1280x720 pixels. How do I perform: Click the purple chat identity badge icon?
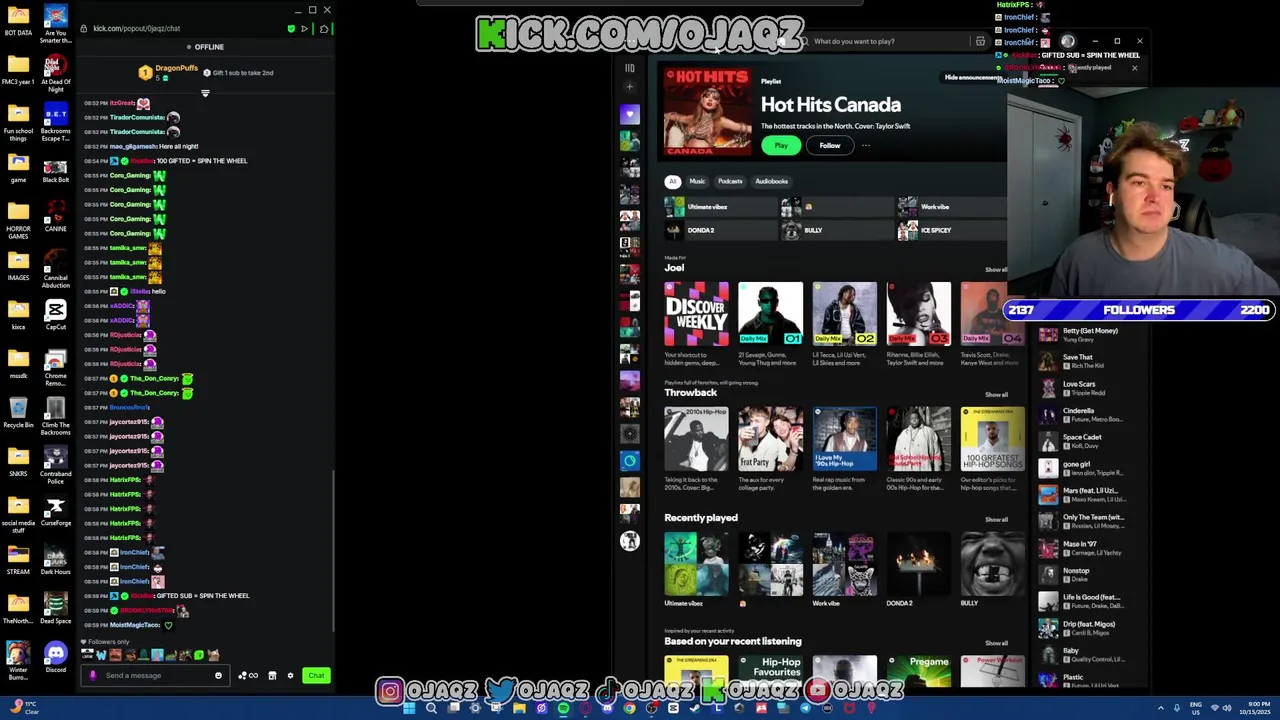(93, 675)
